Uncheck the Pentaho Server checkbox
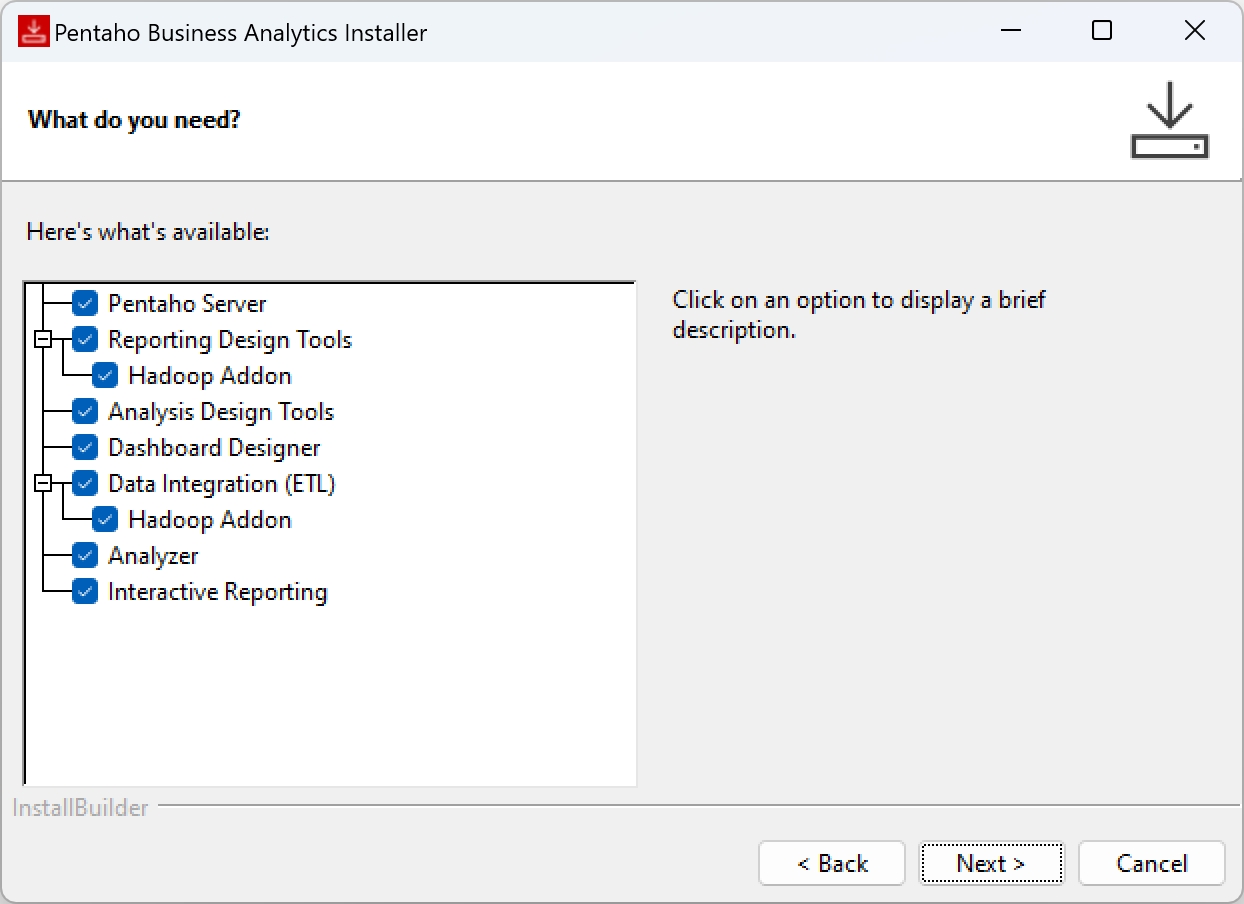 point(85,303)
